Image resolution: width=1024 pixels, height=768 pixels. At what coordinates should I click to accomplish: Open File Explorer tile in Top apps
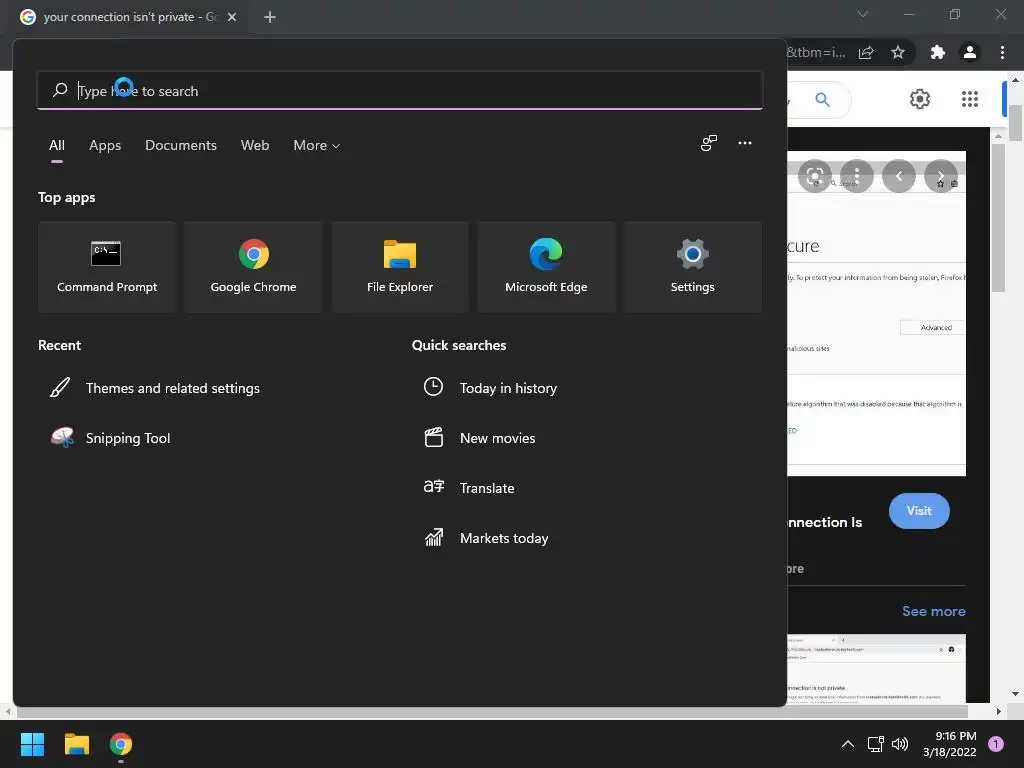400,266
